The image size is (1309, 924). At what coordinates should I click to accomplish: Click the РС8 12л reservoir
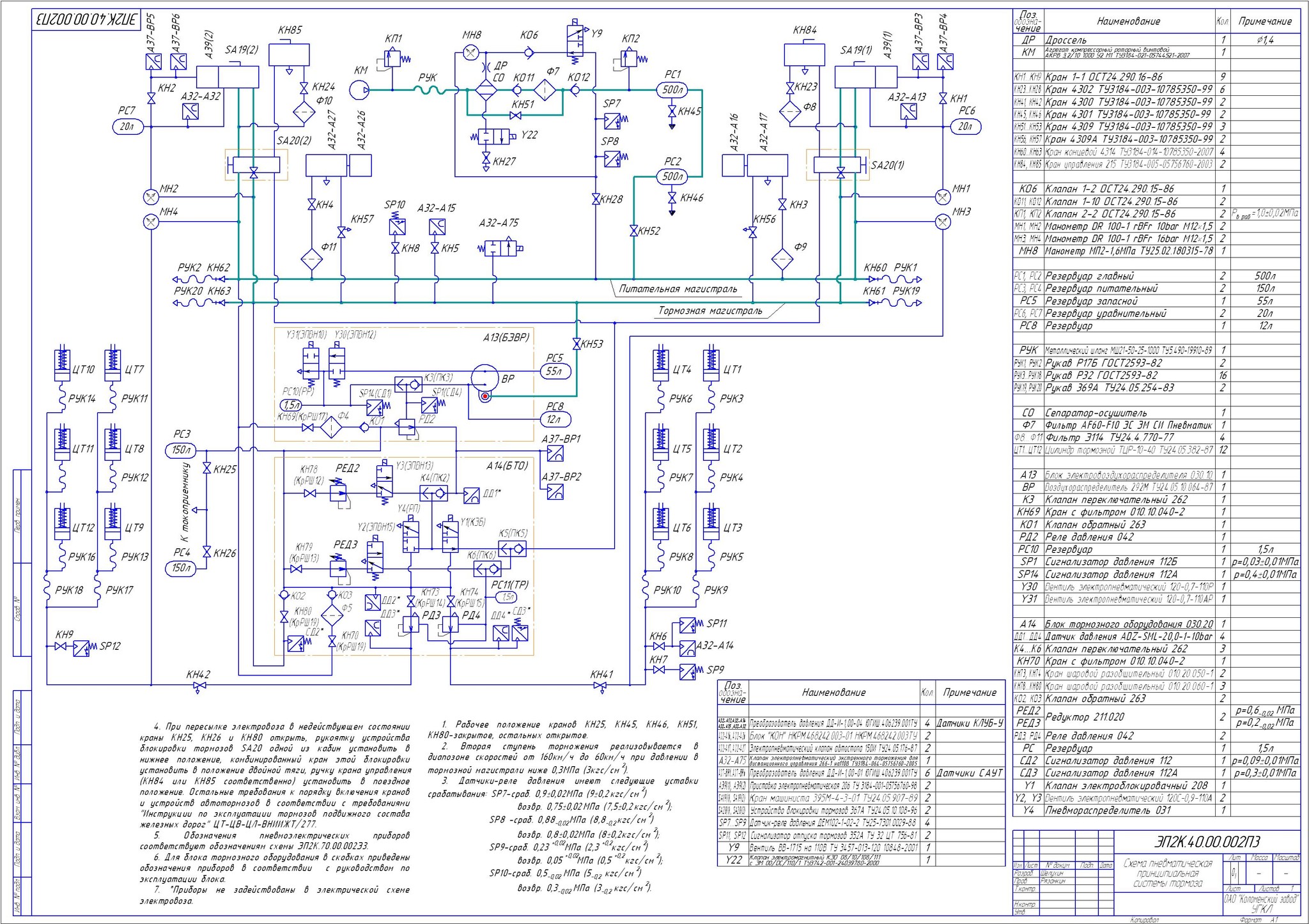point(555,419)
